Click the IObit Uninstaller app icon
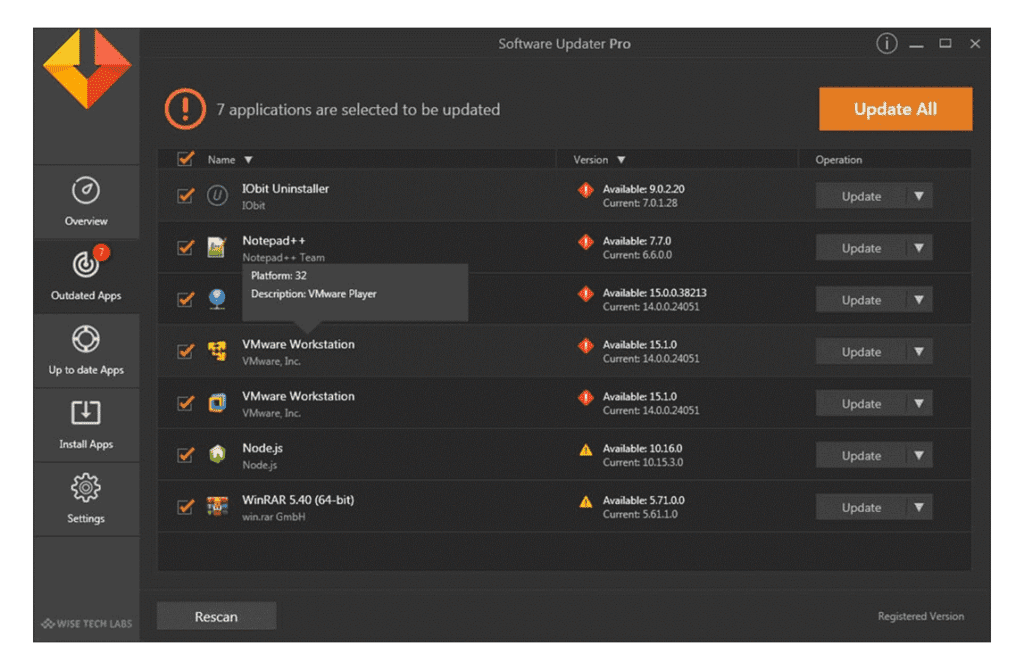This screenshot has width=1024, height=670. tap(217, 195)
